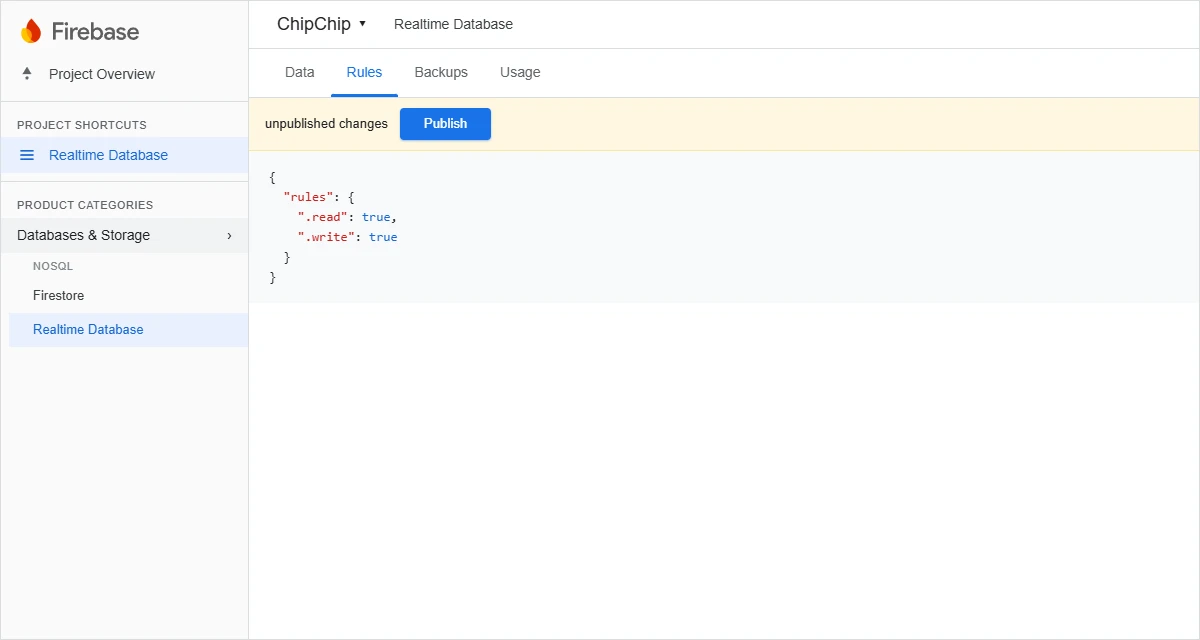
Task: Click the true value after ".read"
Action: point(376,217)
